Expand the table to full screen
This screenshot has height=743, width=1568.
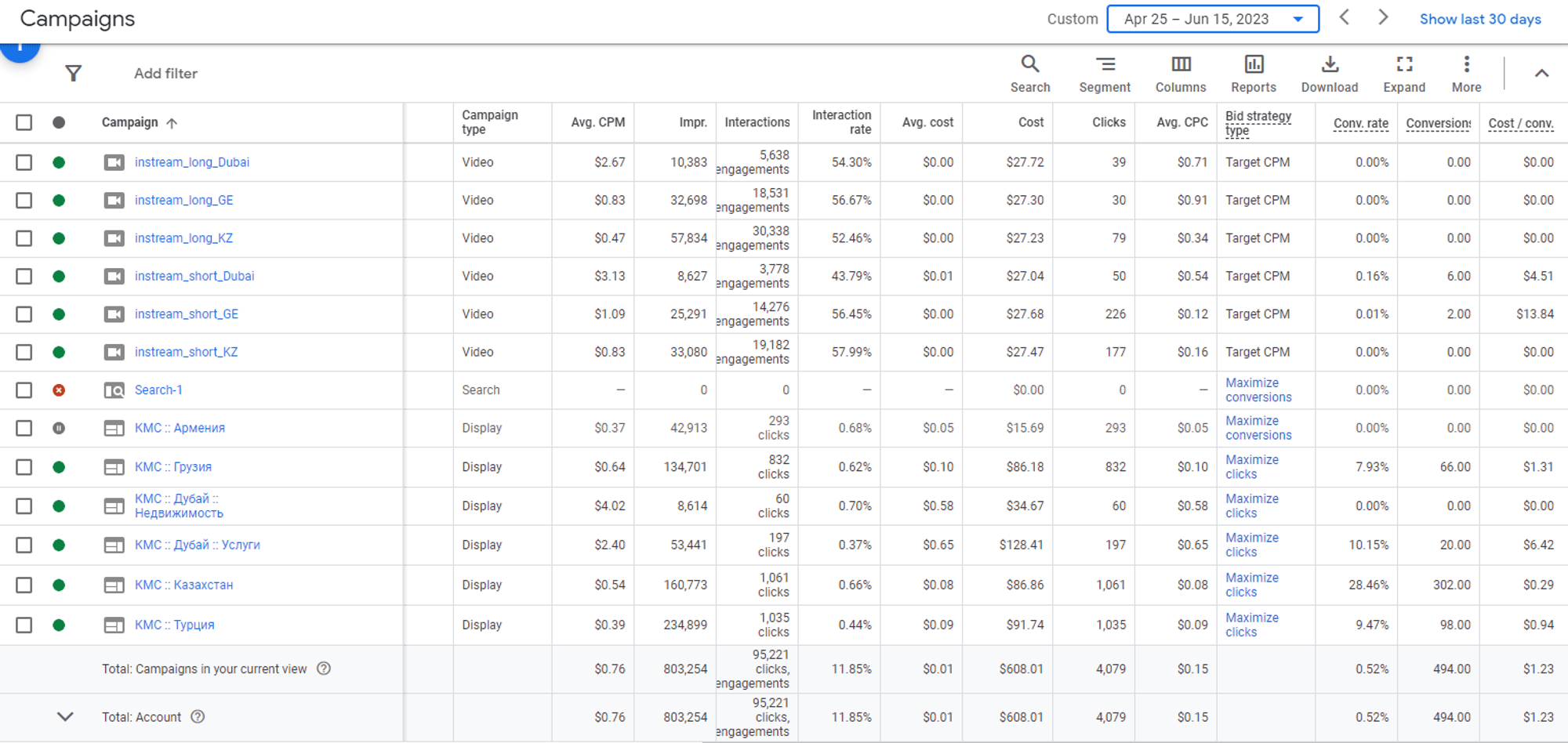tap(1403, 65)
